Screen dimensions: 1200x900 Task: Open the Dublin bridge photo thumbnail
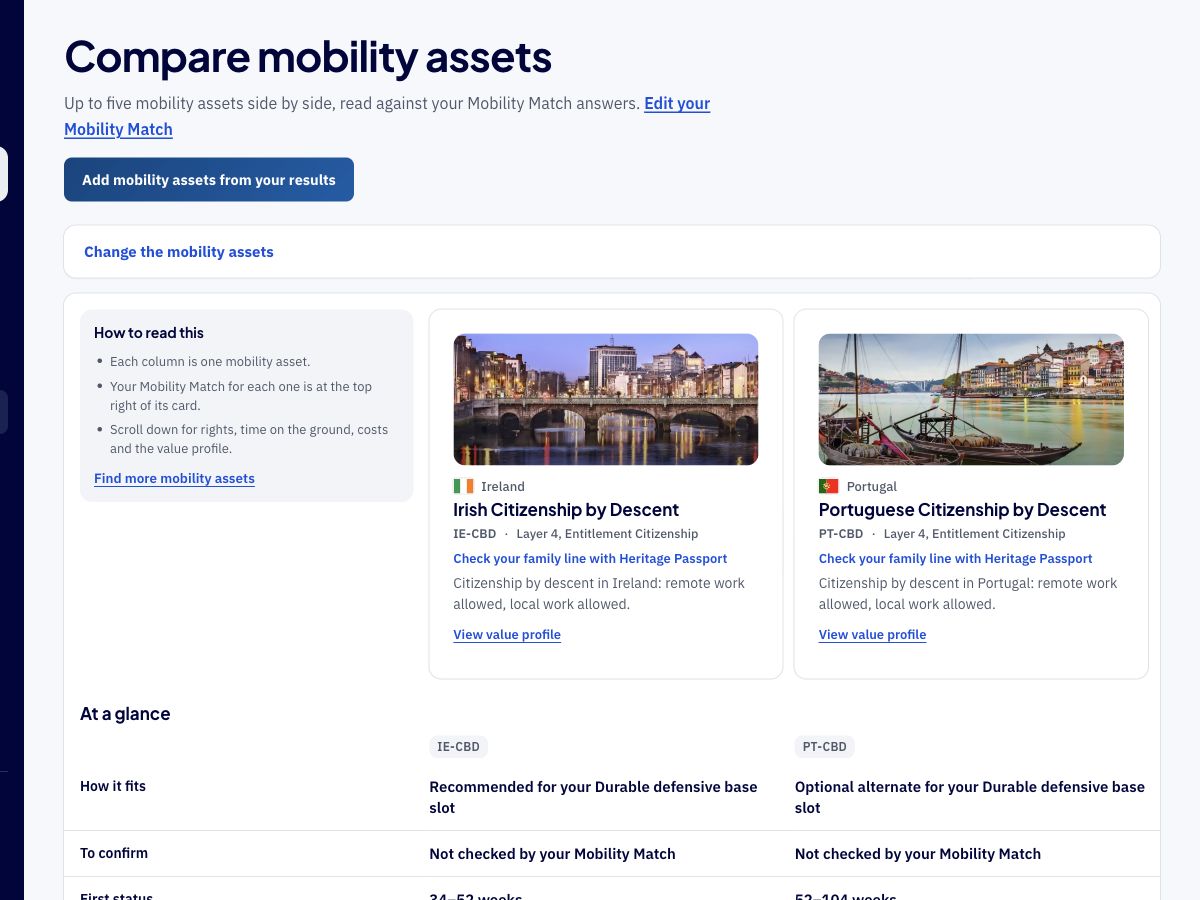606,399
